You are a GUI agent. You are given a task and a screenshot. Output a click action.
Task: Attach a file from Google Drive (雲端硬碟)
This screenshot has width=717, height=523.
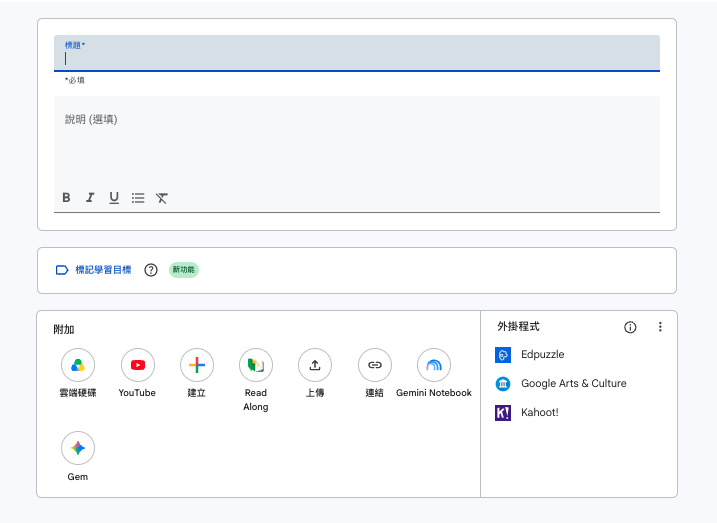[78, 365]
